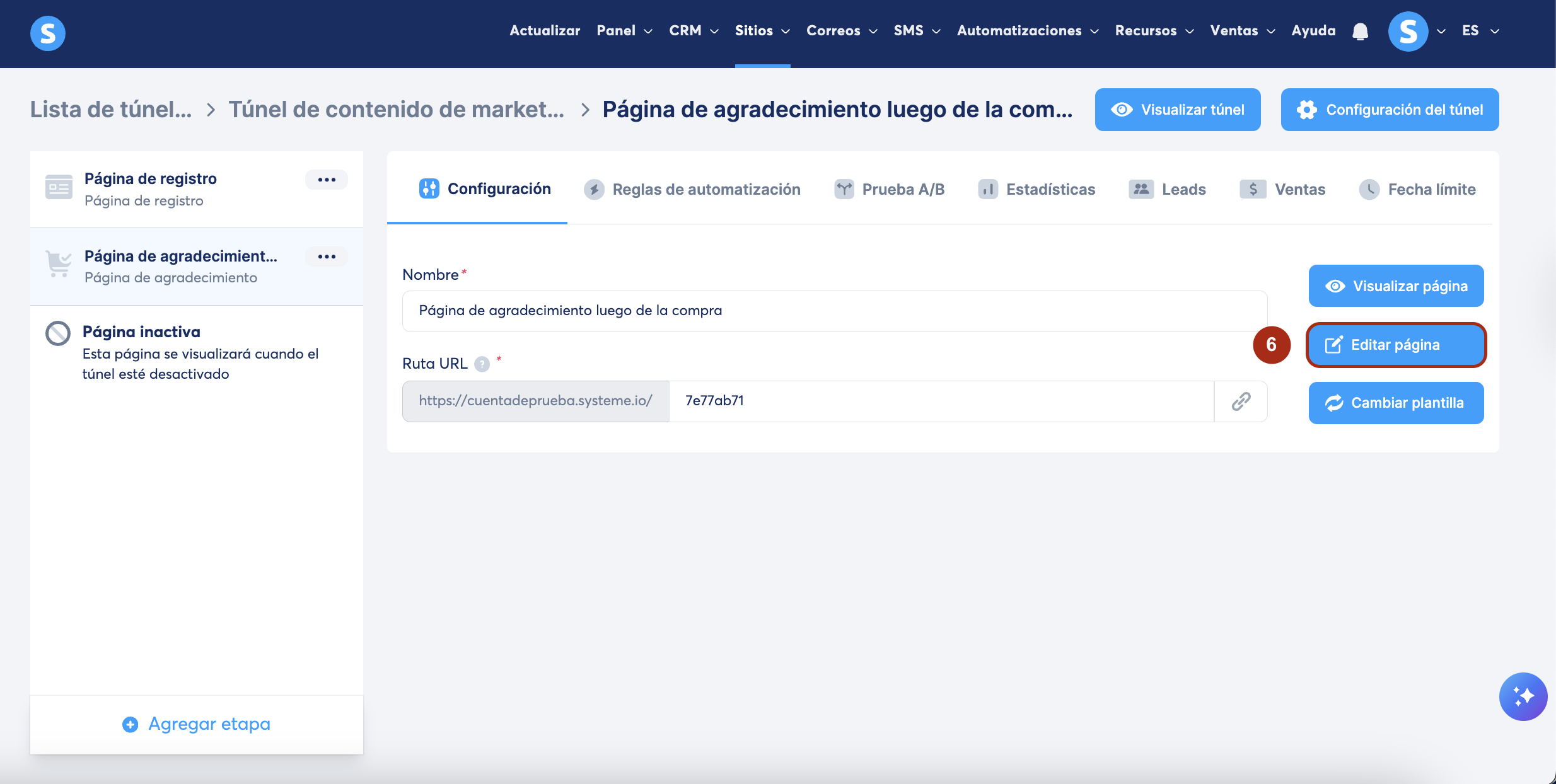Expand the Sitios menu dropdown
1556x784 pixels.
[x=762, y=31]
